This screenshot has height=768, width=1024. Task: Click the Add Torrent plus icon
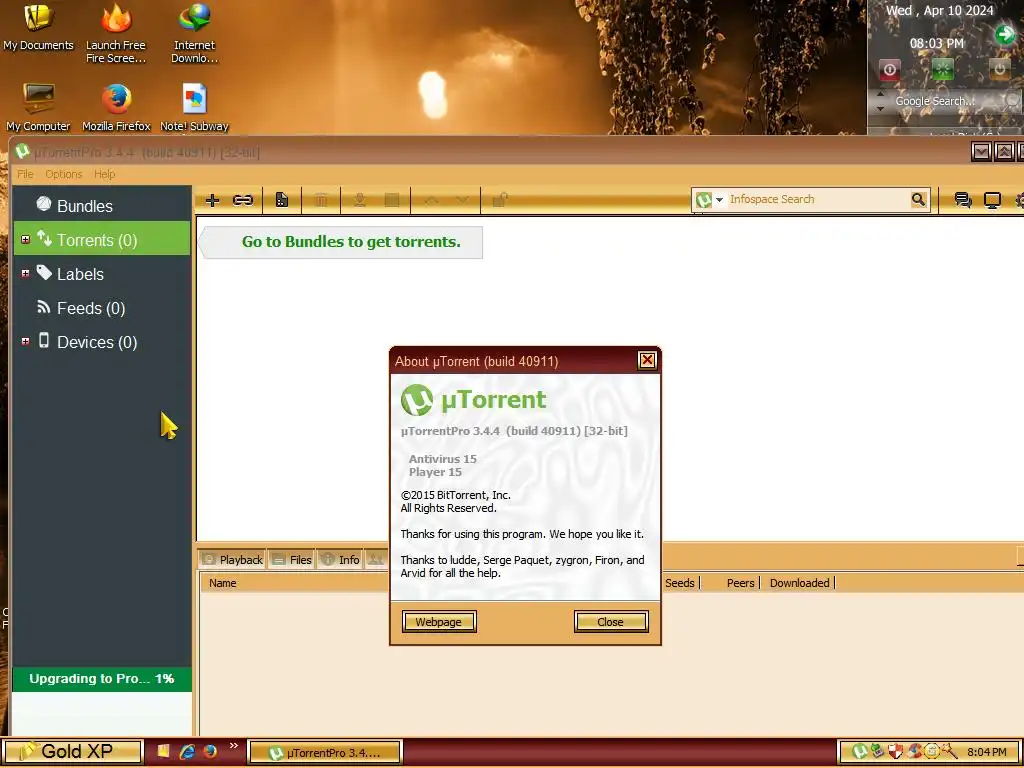coord(212,200)
